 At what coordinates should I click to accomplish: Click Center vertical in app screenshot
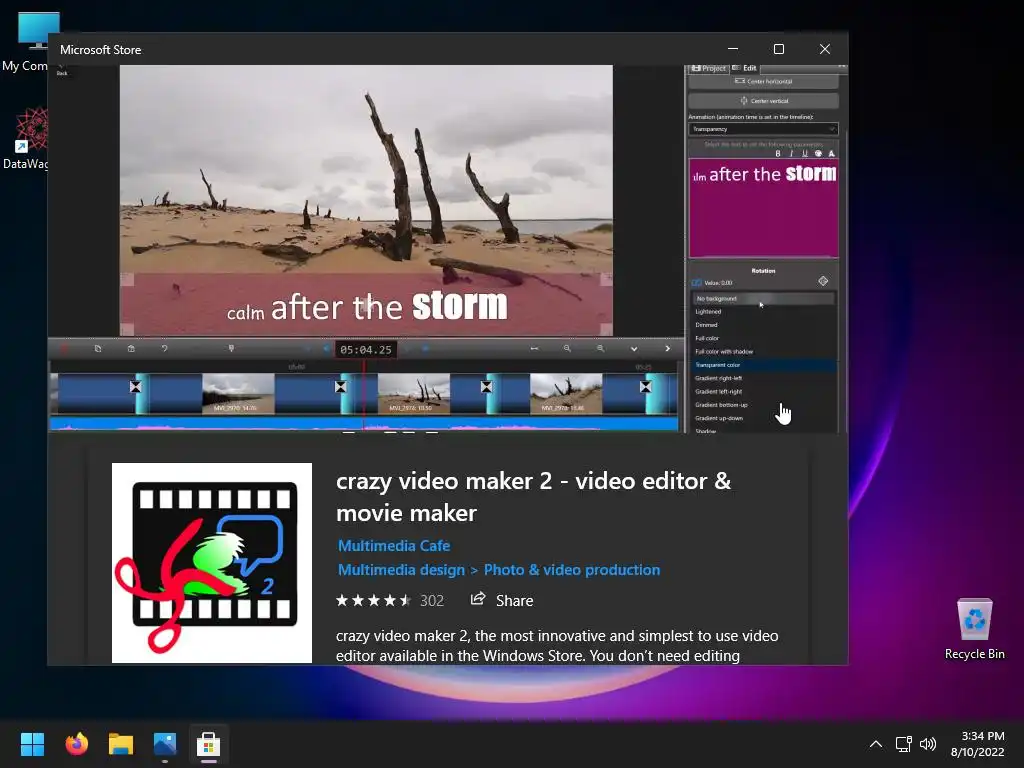click(763, 101)
